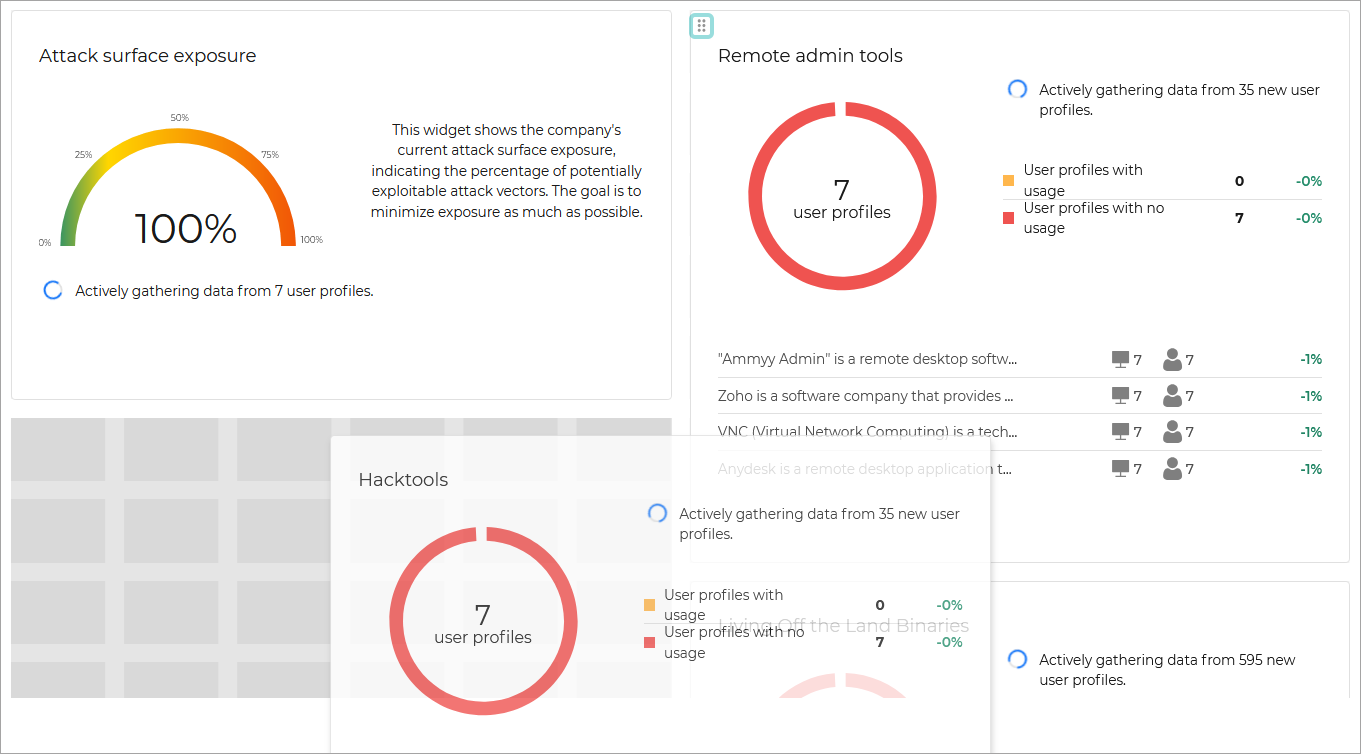Click the 35 new user profiles message in Hacktools

pos(819,523)
